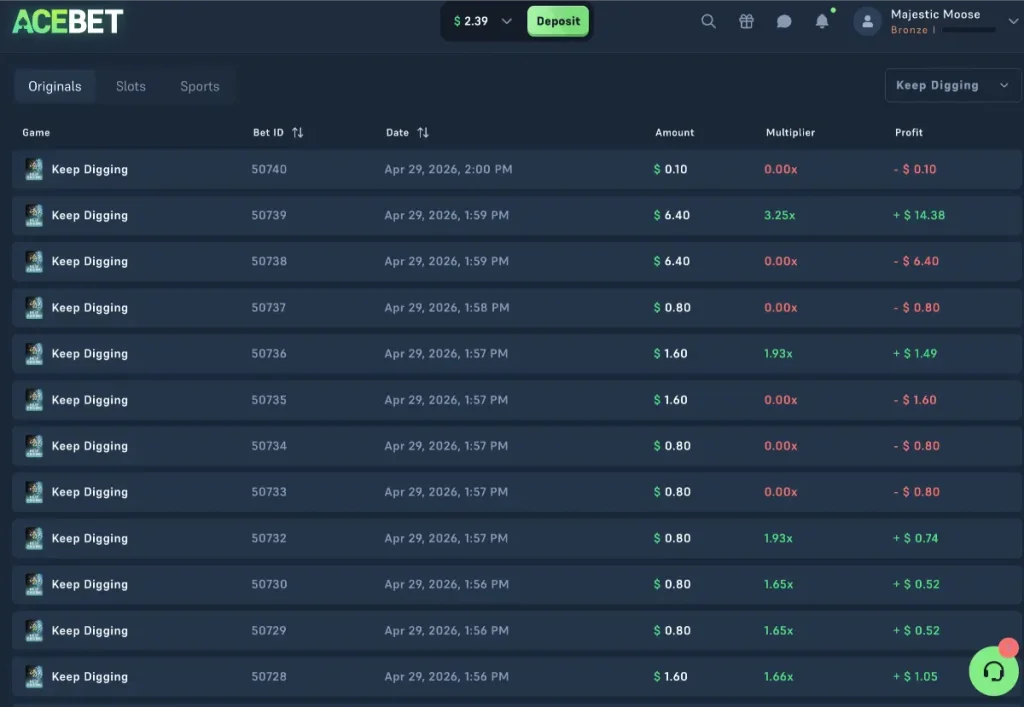This screenshot has width=1024, height=707.
Task: Open the notifications bell
Action: tap(822, 21)
